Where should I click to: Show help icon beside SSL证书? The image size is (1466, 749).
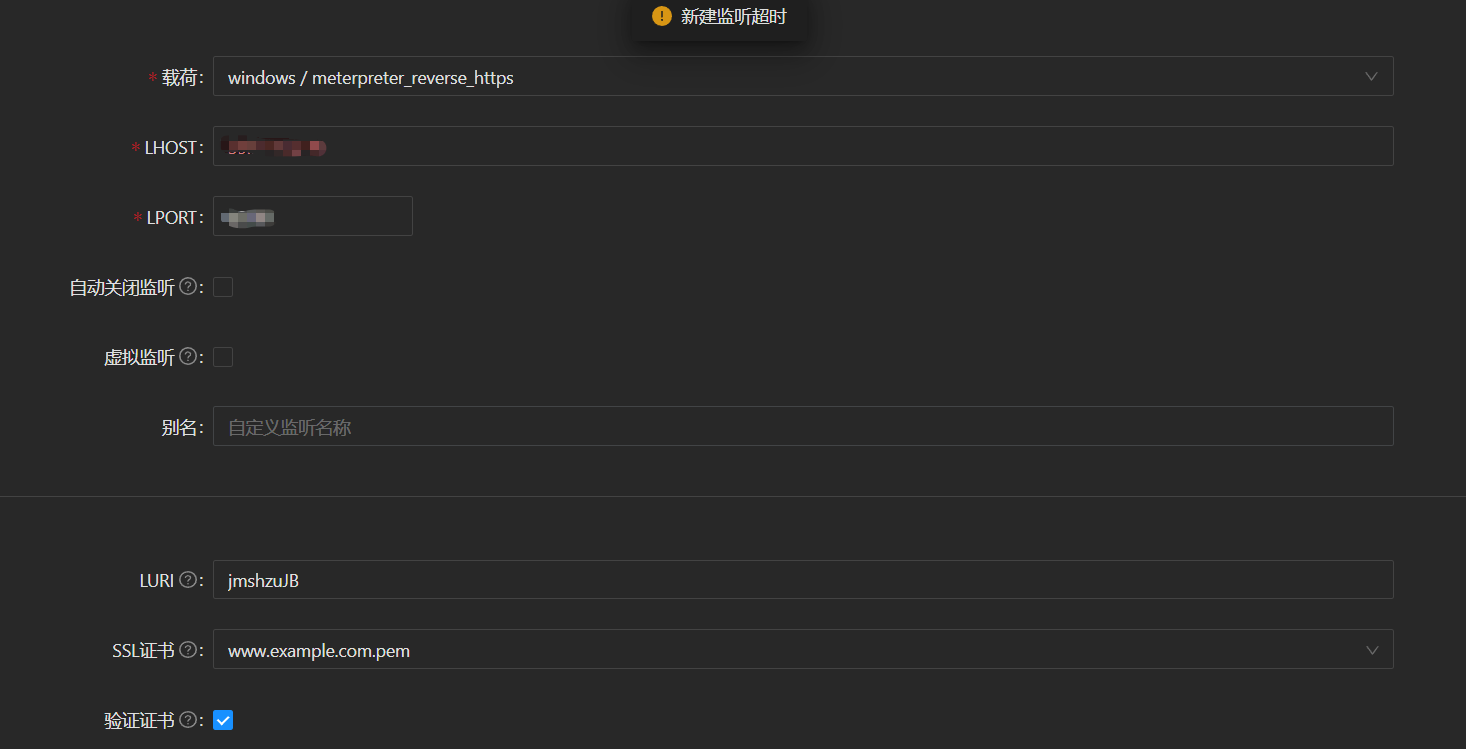click(187, 650)
